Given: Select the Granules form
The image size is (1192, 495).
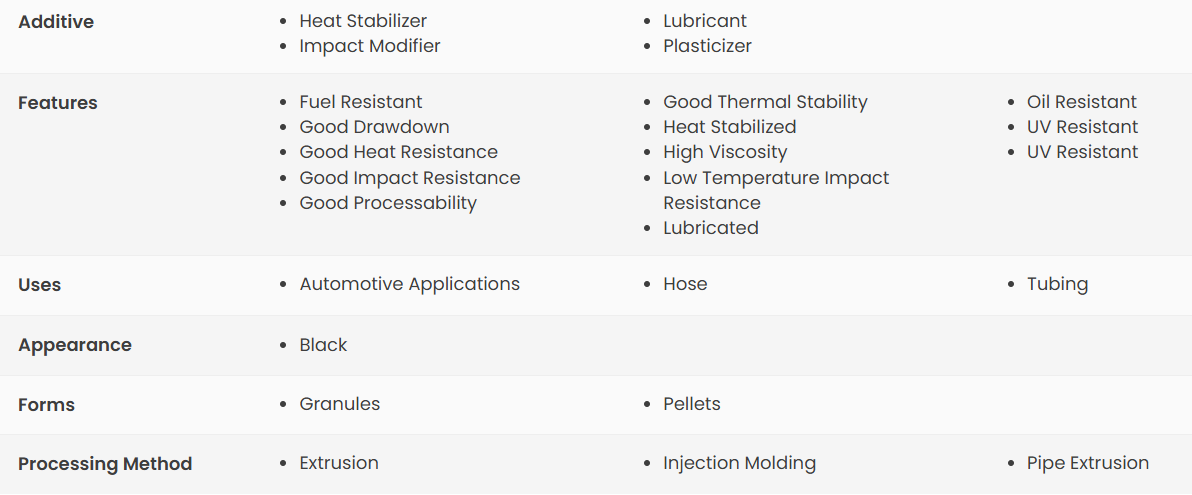Looking at the screenshot, I should point(339,405).
